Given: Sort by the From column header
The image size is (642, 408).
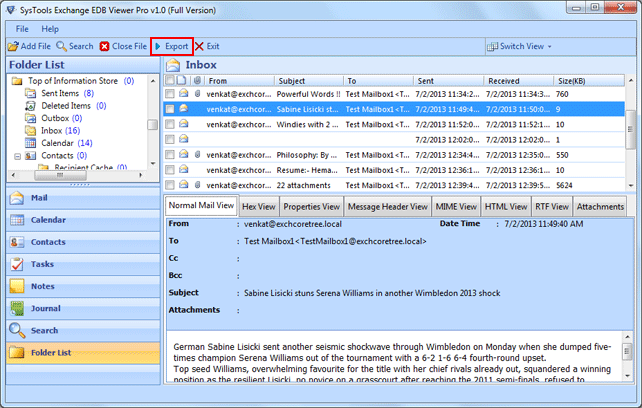Looking at the screenshot, I should tap(239, 81).
